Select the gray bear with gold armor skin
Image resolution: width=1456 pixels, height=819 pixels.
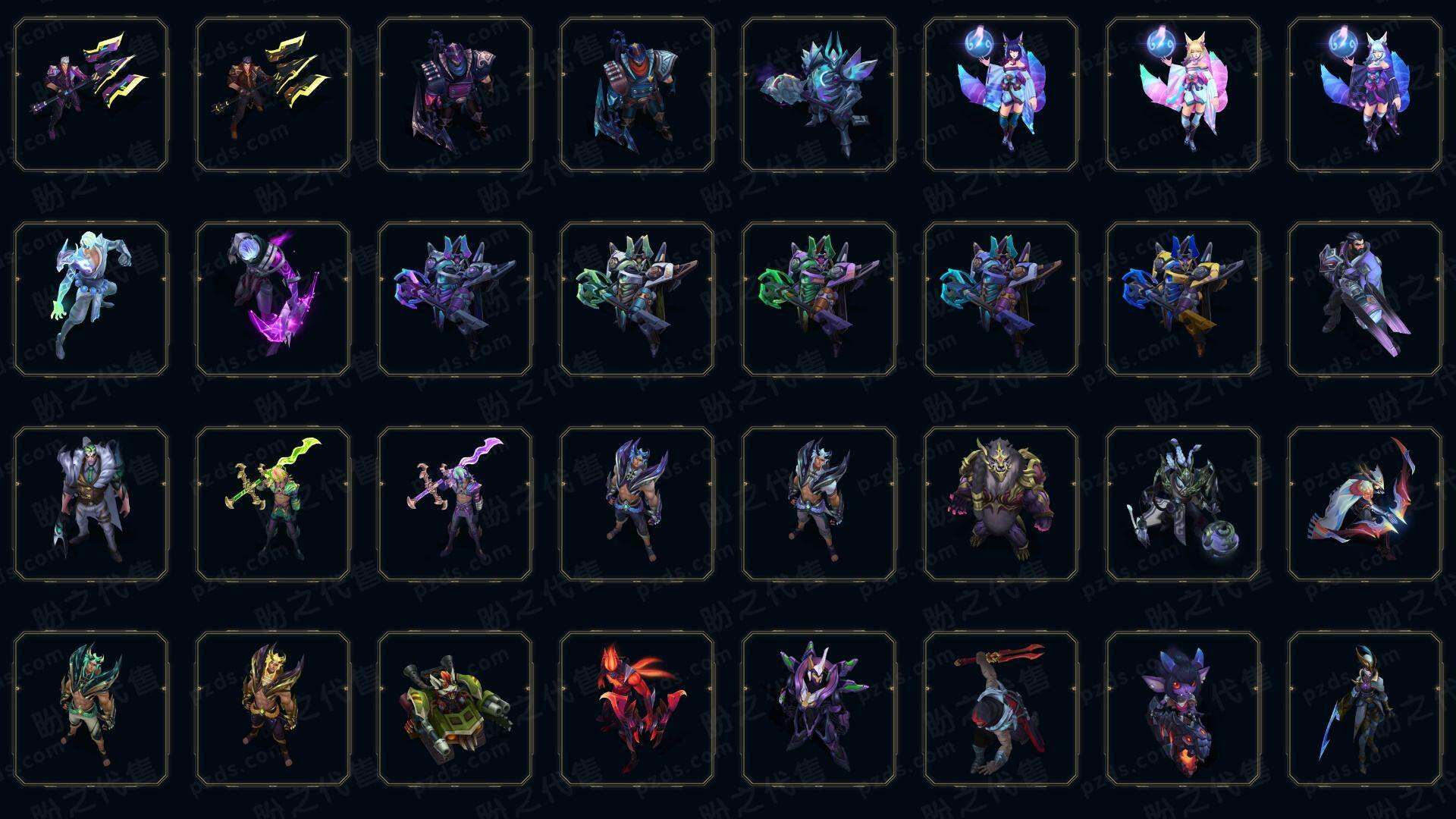pos(1001,504)
